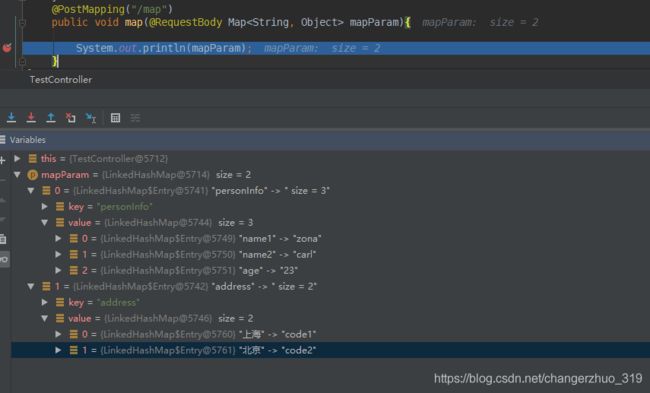Select the mapParam LinkedHashMap@5714 row
This screenshot has width=650, height=393.
point(330,175)
